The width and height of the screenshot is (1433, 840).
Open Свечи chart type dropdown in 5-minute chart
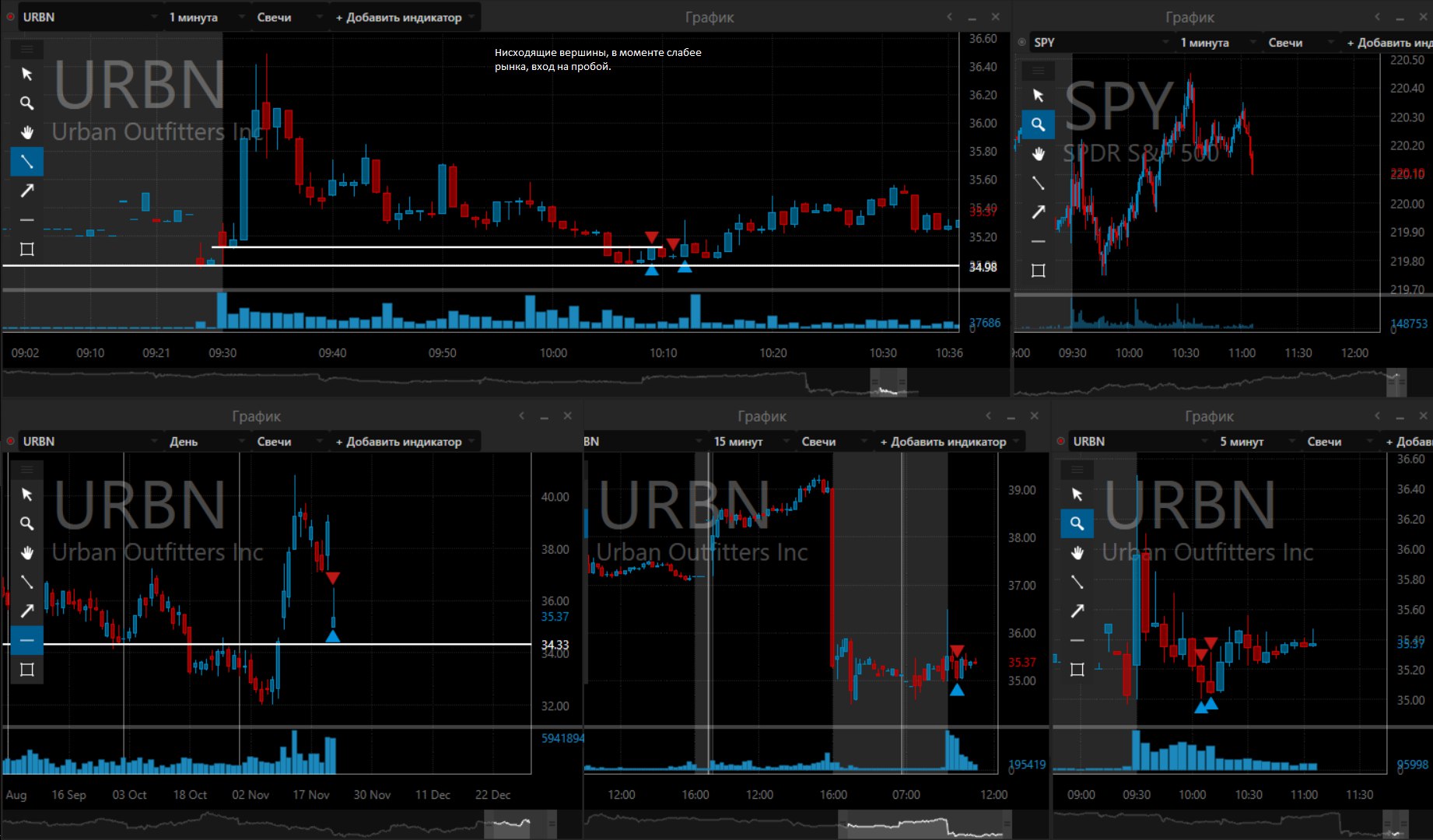1340,441
